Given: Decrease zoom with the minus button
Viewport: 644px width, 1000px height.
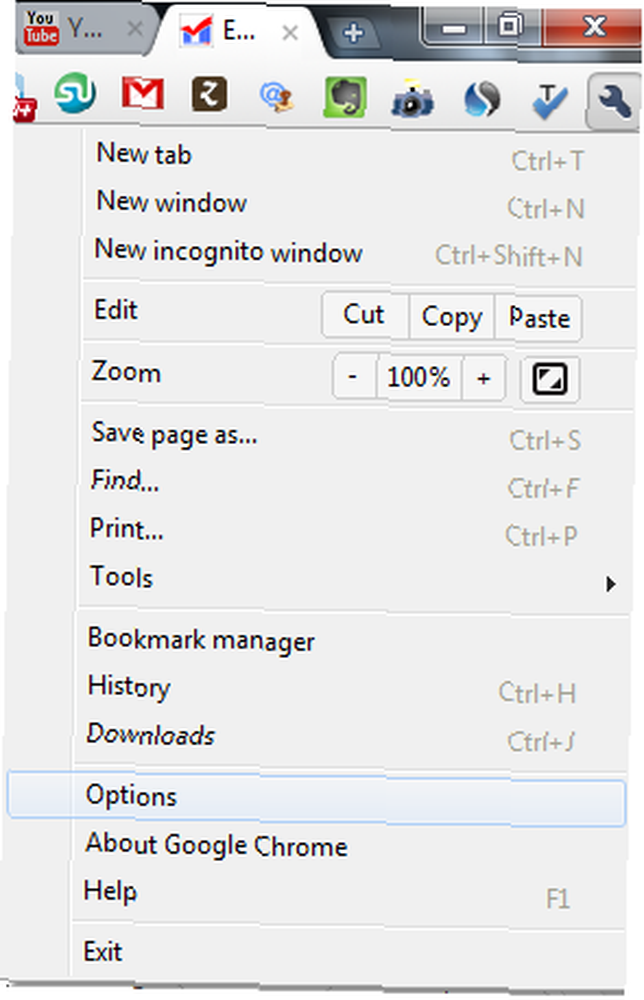Looking at the screenshot, I should pyautogui.click(x=354, y=378).
